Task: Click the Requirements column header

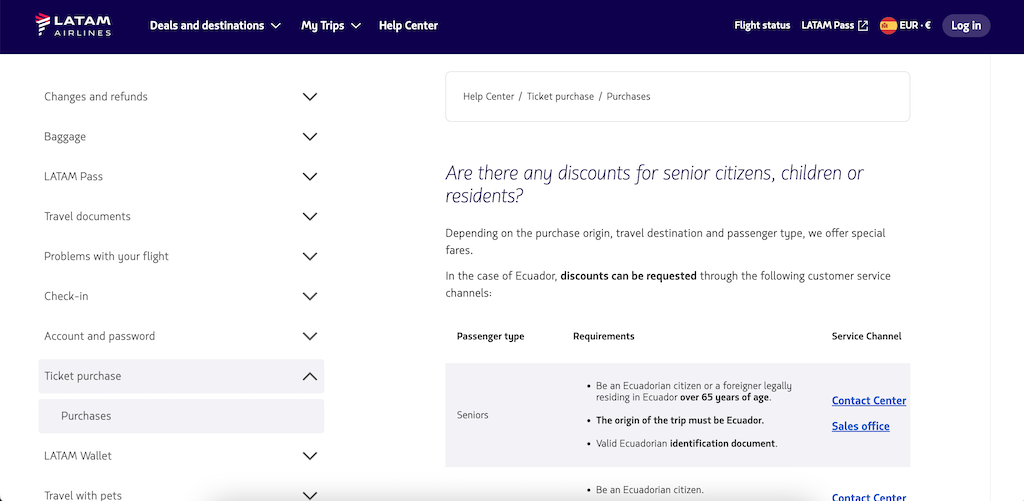Action: (603, 336)
